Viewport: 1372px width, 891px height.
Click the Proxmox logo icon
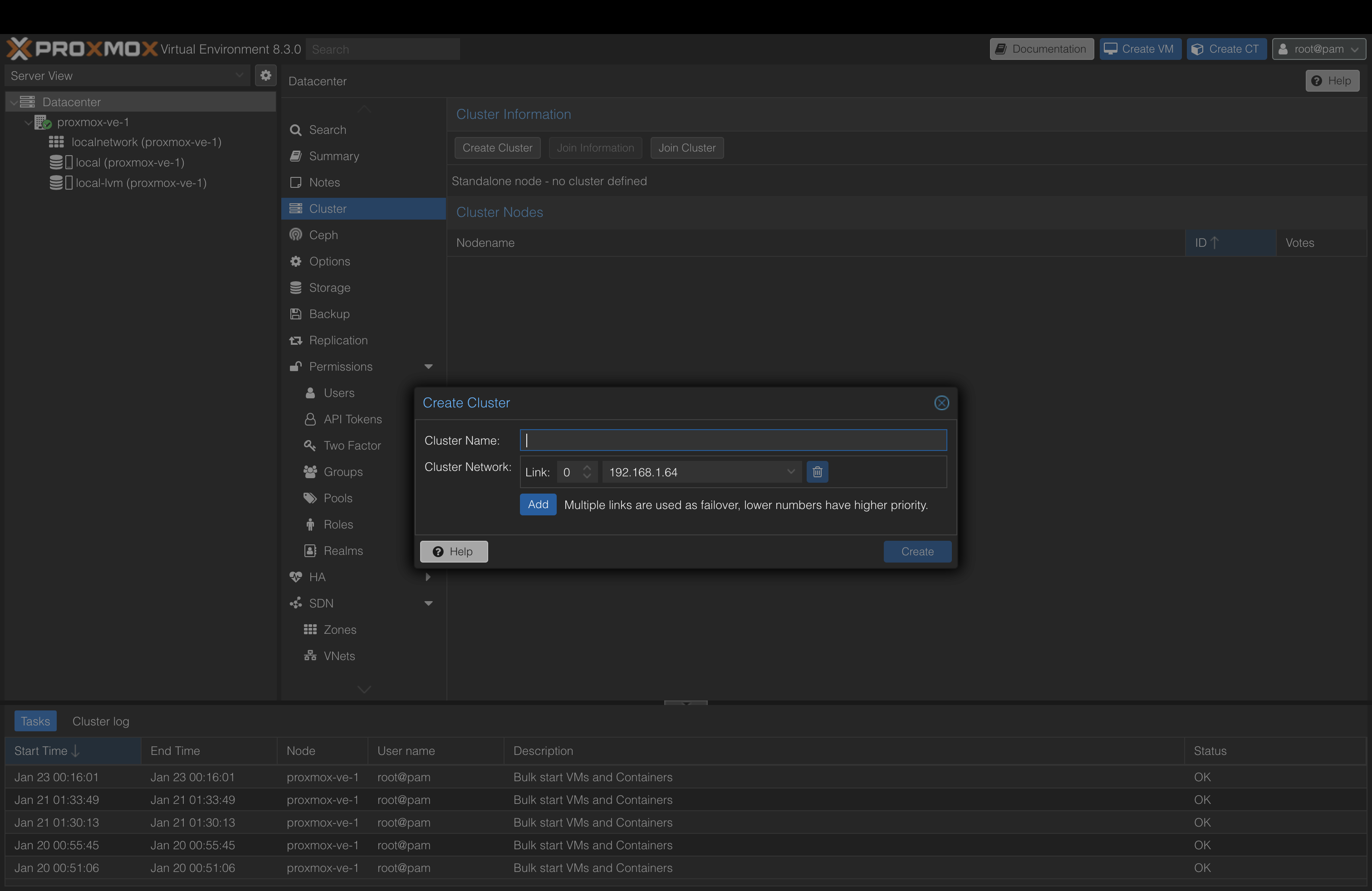tap(19, 49)
